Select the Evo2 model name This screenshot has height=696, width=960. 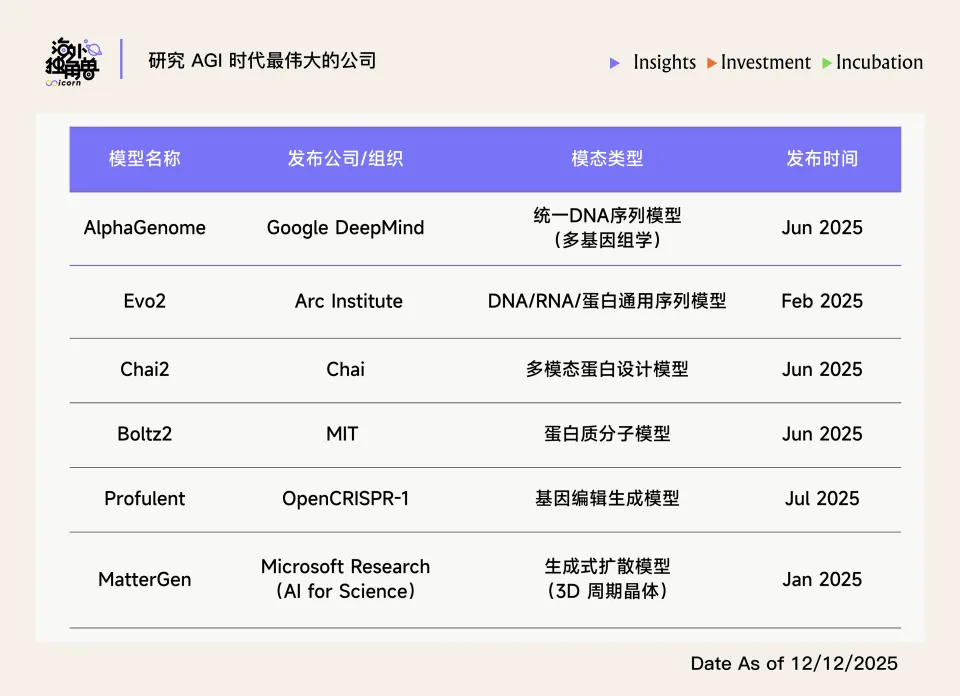(145, 301)
